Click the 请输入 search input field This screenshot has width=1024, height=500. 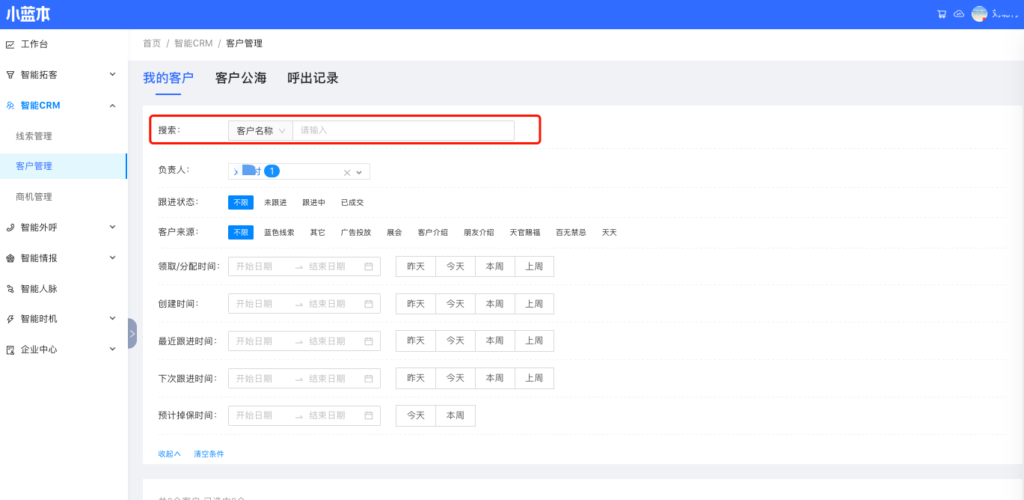pyautogui.click(x=403, y=131)
